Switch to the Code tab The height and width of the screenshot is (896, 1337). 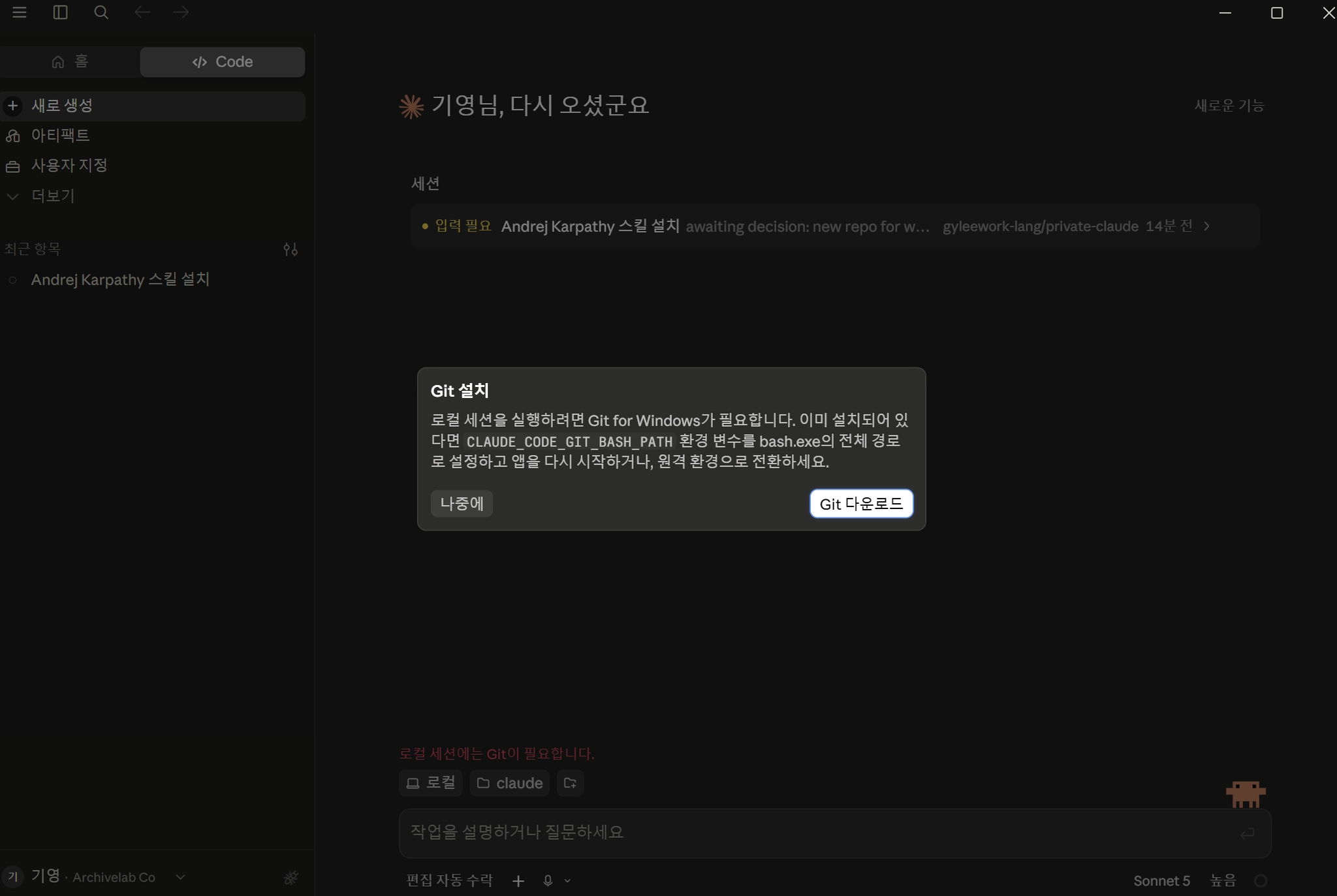pyautogui.click(x=223, y=61)
